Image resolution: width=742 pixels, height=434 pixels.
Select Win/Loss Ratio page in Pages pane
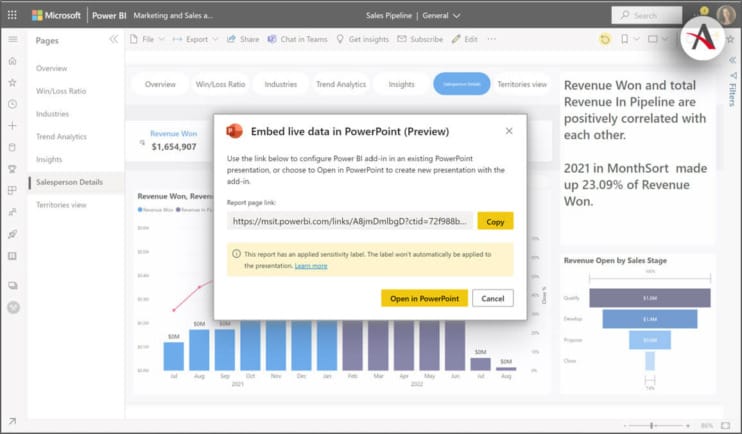tap(61, 91)
